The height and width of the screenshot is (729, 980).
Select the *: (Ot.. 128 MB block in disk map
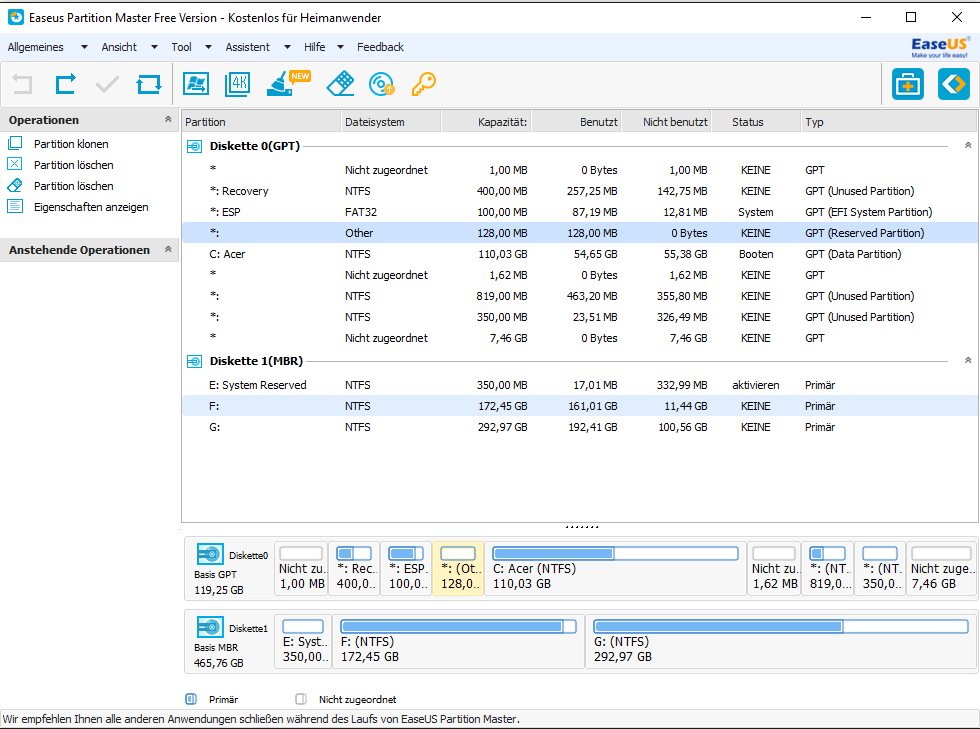(x=458, y=569)
